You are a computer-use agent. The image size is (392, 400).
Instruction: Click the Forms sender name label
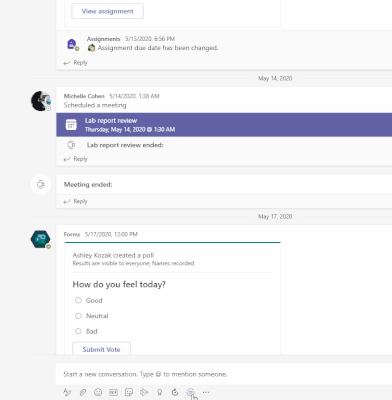pos(72,234)
